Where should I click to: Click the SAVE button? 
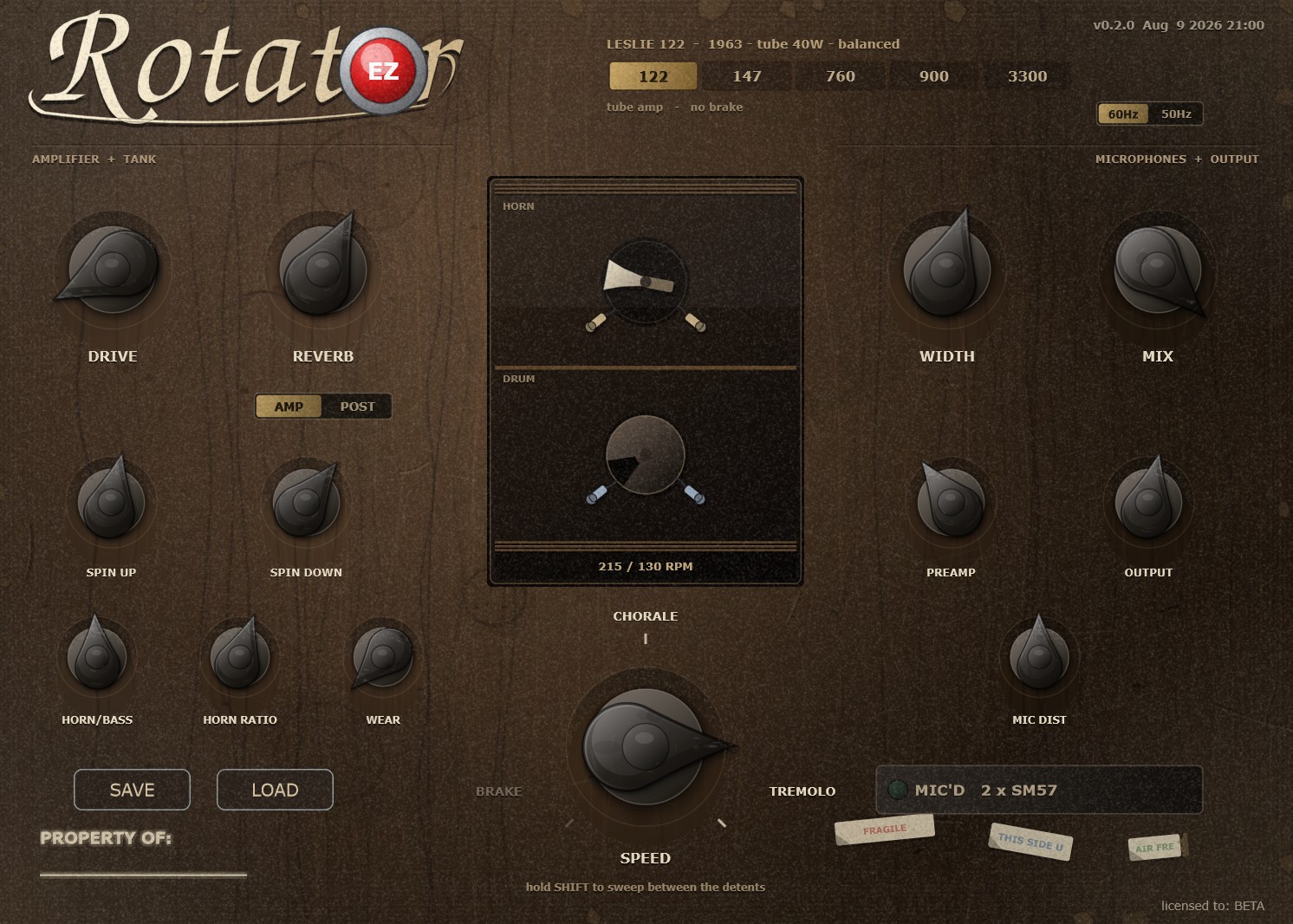point(132,790)
